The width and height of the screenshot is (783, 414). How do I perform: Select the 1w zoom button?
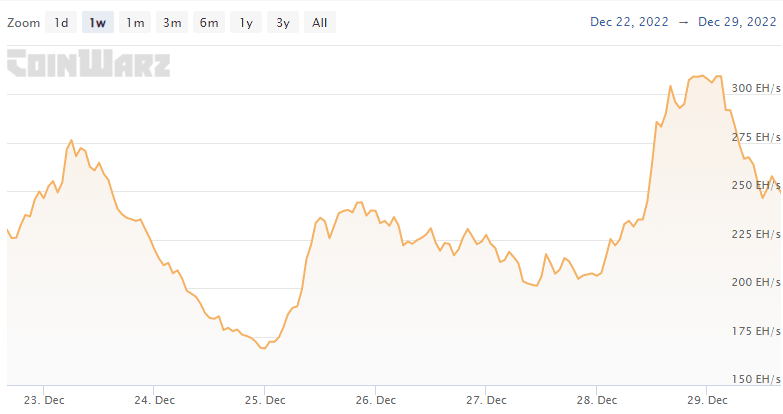(x=97, y=22)
